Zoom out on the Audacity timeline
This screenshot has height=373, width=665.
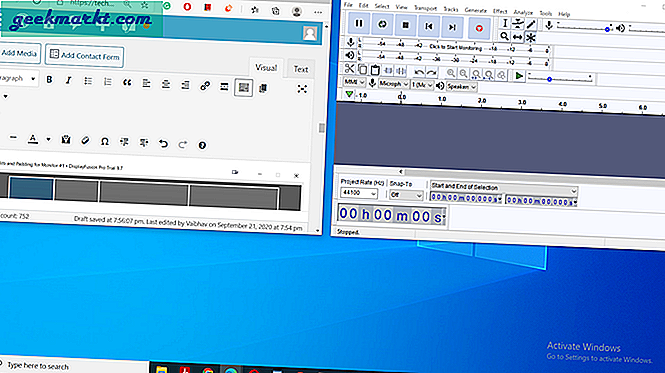464,74
